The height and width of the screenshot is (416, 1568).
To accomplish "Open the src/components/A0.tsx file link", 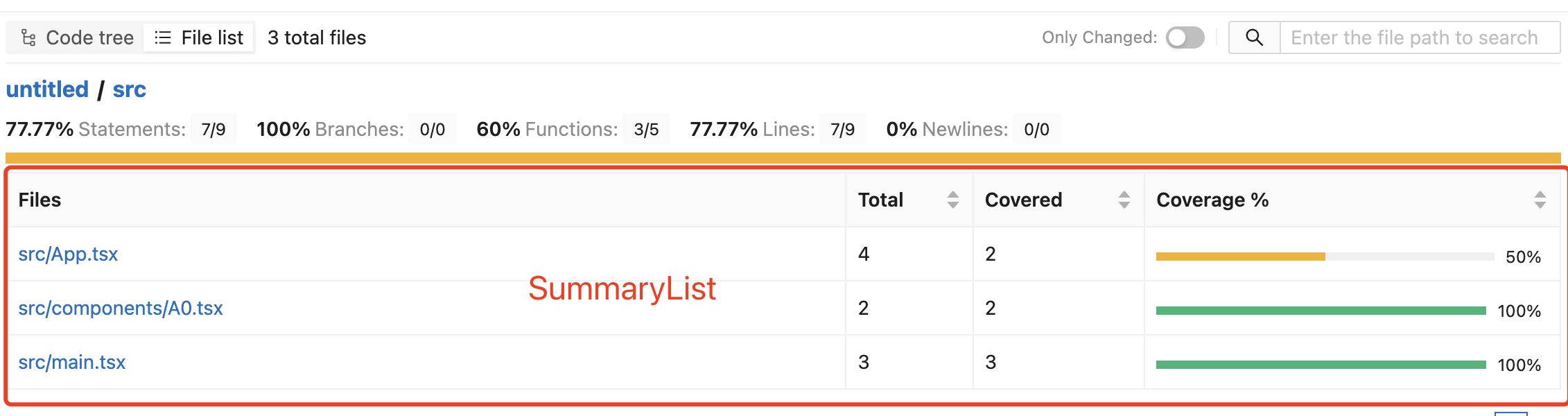I will [x=121, y=309].
